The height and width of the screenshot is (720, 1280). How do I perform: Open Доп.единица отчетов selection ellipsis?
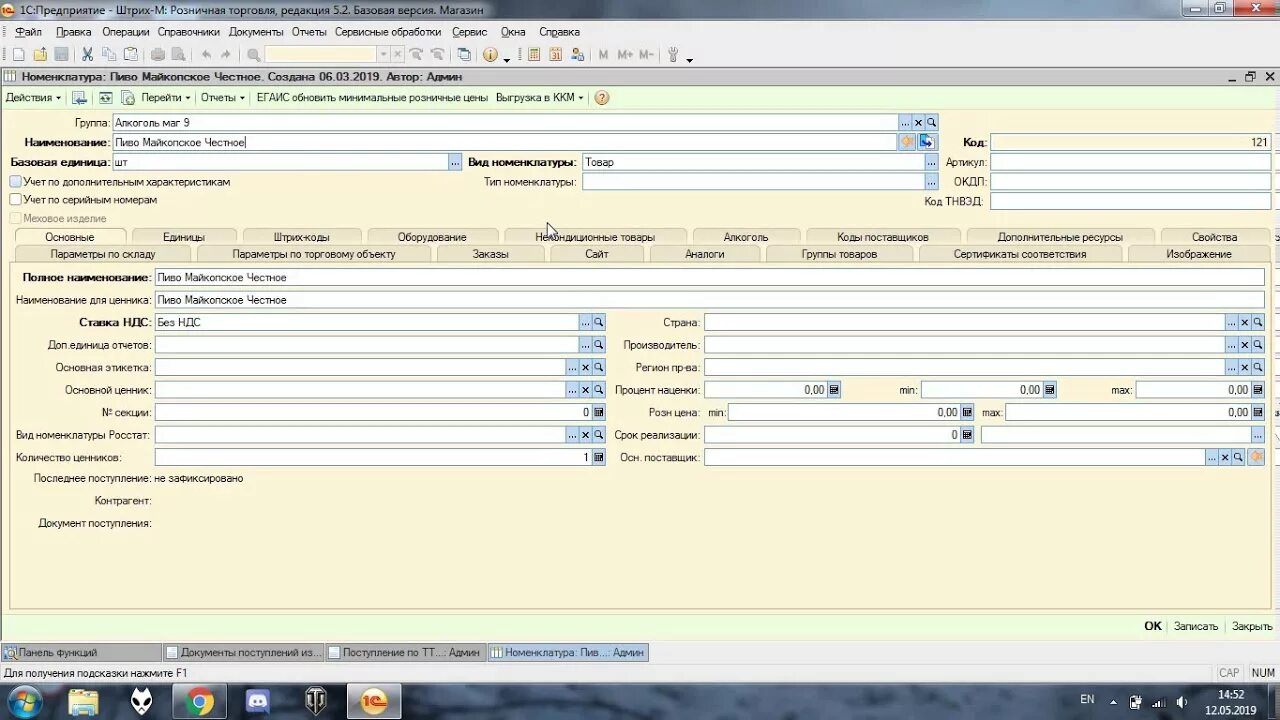(586, 344)
